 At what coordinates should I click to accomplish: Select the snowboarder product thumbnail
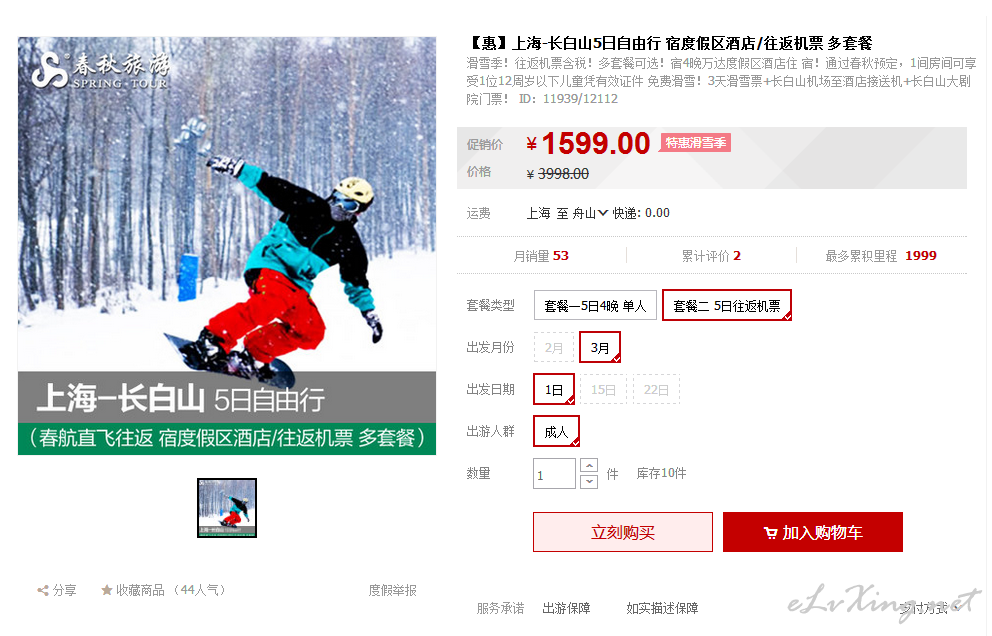pos(227,508)
